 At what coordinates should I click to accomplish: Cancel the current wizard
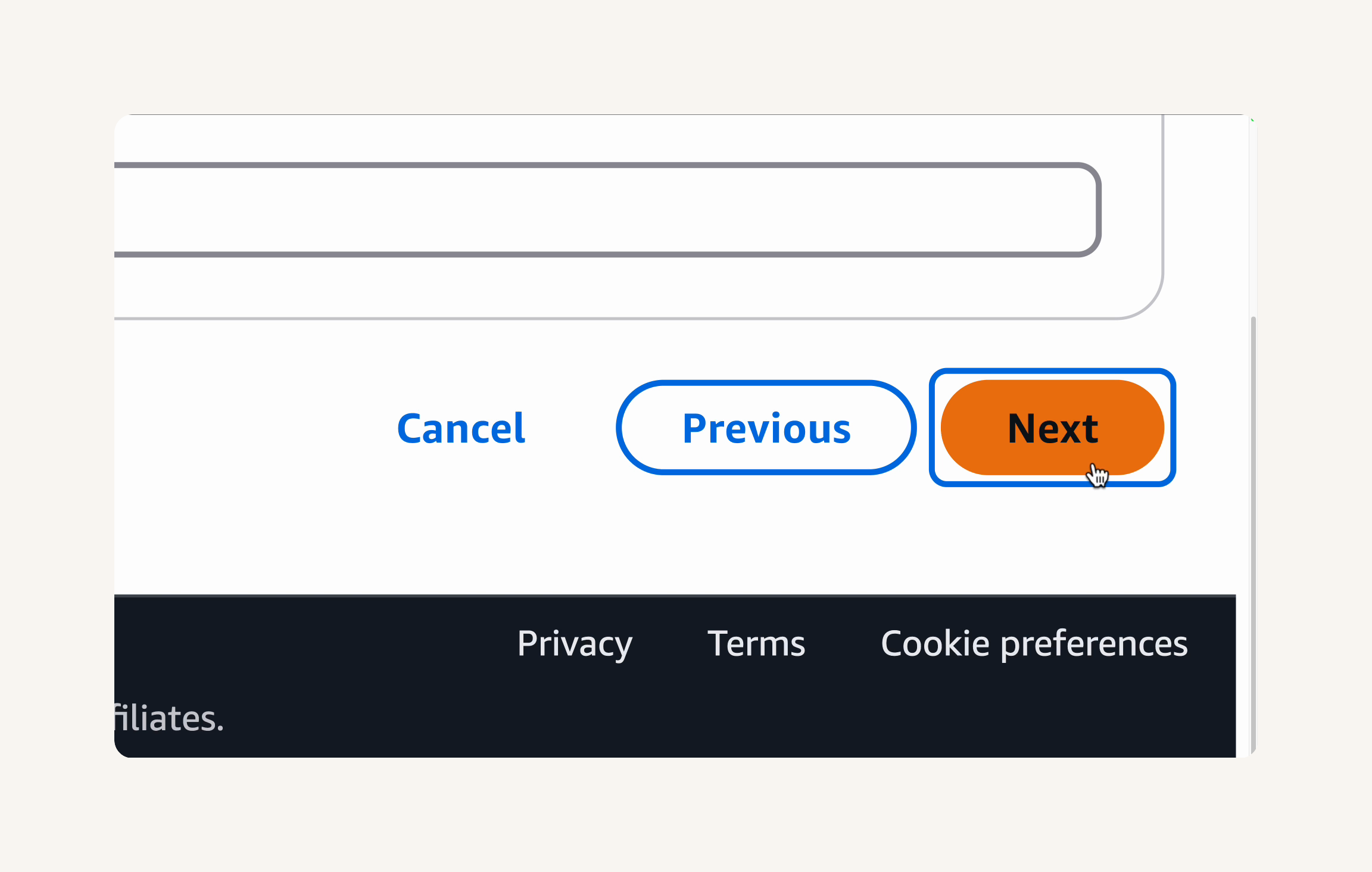[461, 428]
